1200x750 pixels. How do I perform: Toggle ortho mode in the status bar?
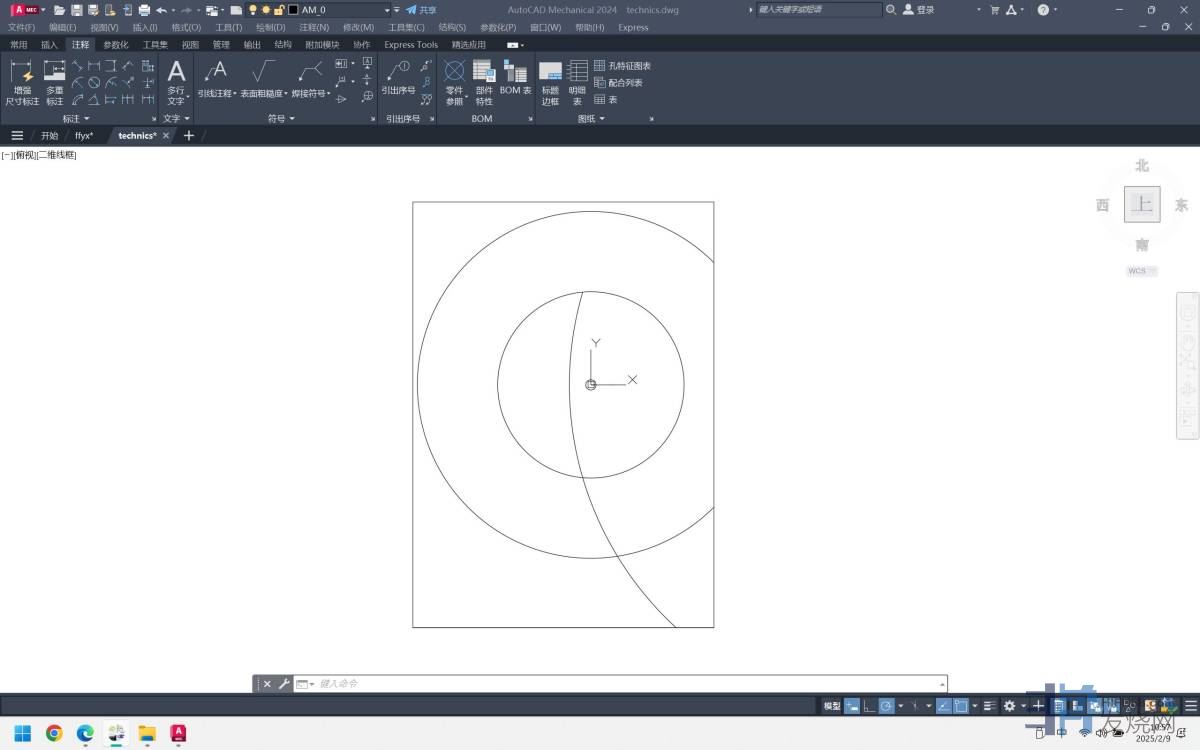pyautogui.click(x=868, y=706)
